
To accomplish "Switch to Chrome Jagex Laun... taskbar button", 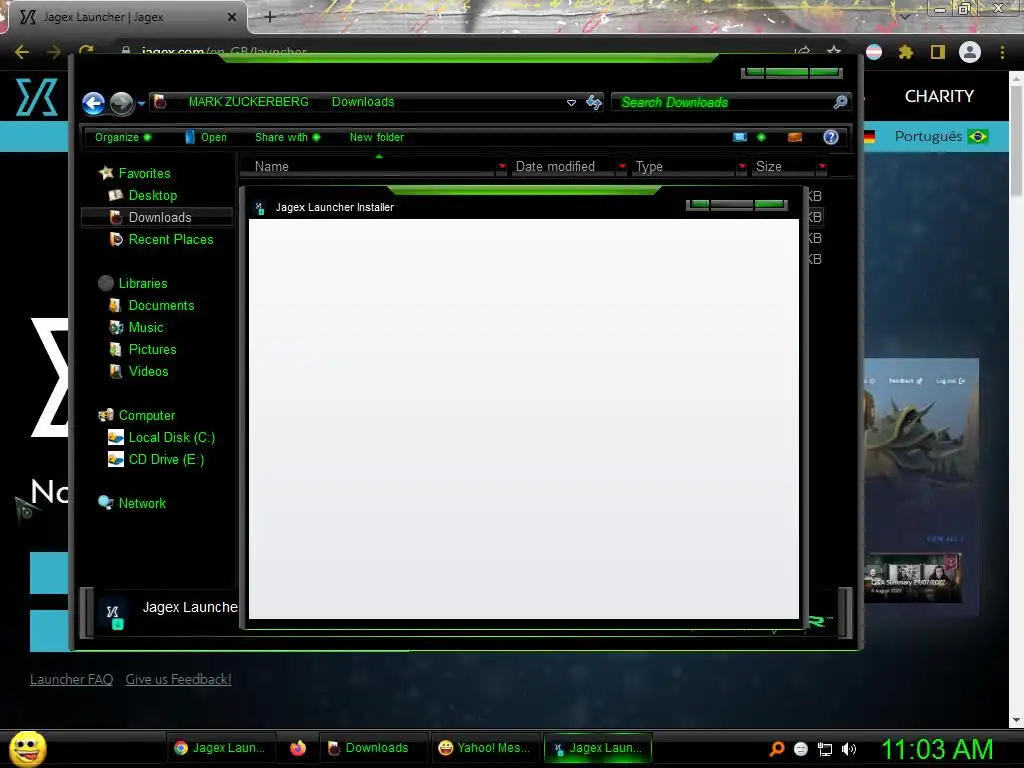I will [219, 748].
